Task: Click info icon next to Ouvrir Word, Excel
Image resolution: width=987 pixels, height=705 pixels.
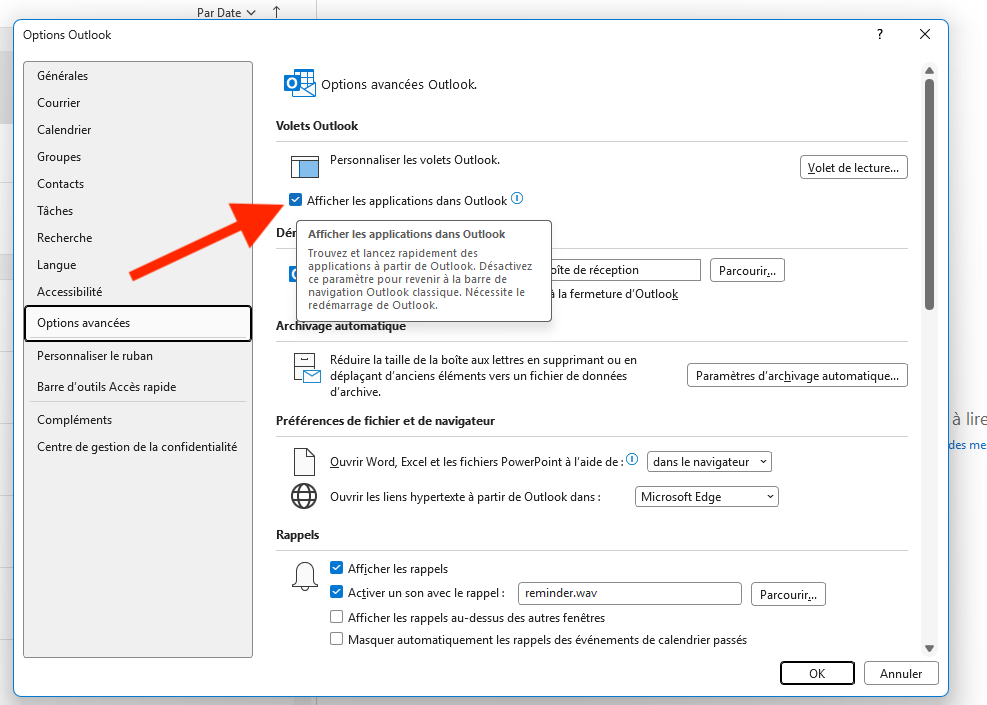Action: pos(633,460)
